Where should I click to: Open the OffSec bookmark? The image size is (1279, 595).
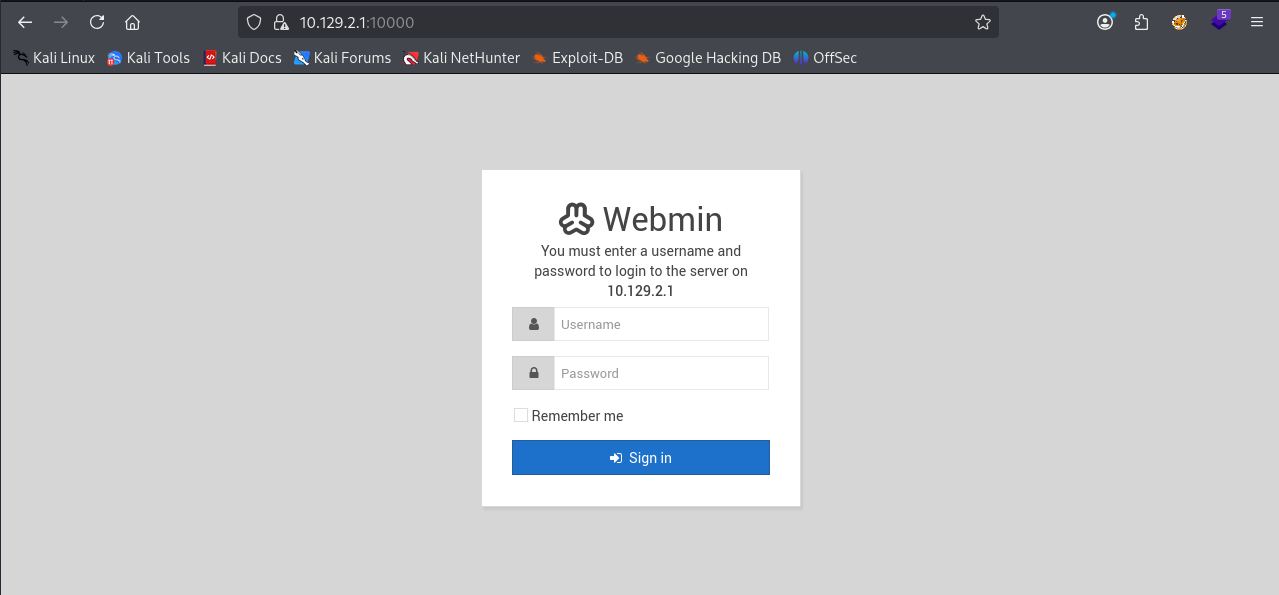coord(825,58)
